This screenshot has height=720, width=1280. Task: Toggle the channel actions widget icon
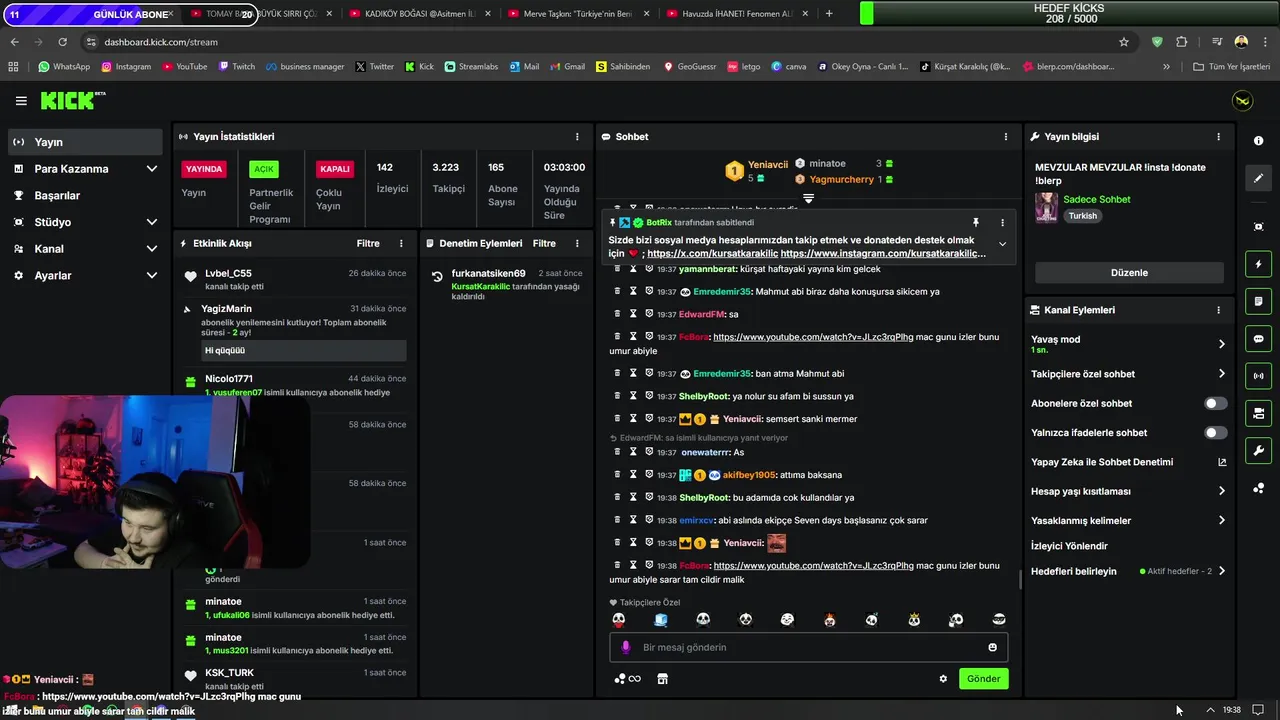tap(1258, 413)
